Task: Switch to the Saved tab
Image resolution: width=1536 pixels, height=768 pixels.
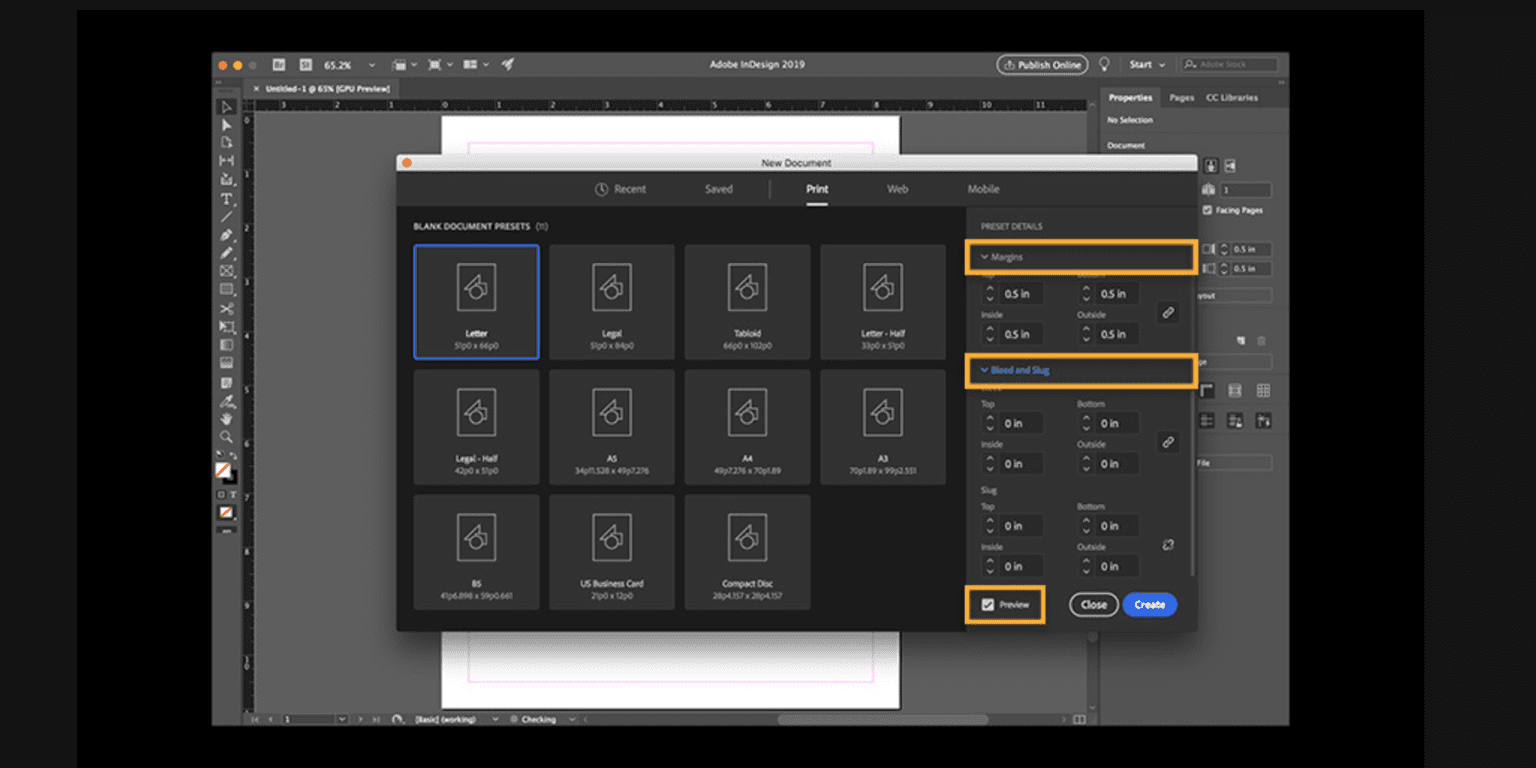Action: pyautogui.click(x=719, y=189)
